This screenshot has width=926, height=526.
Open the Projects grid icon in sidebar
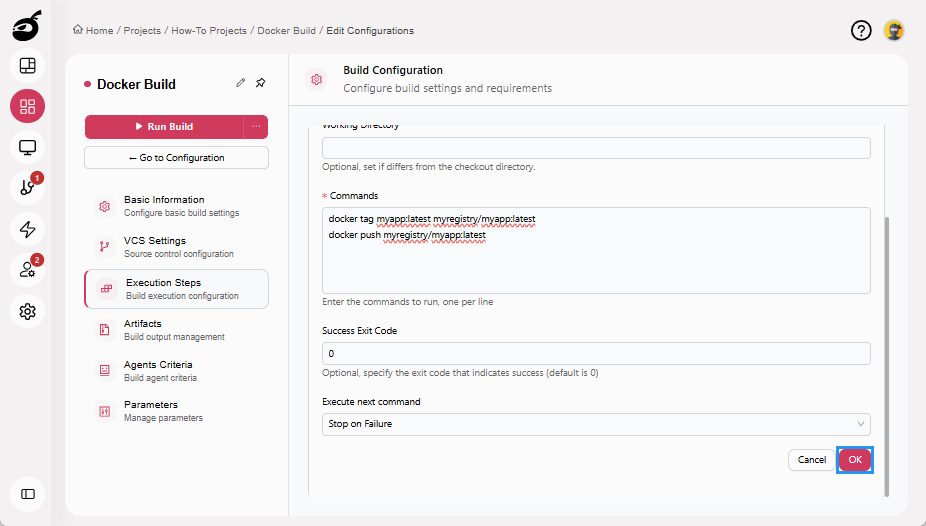28,106
